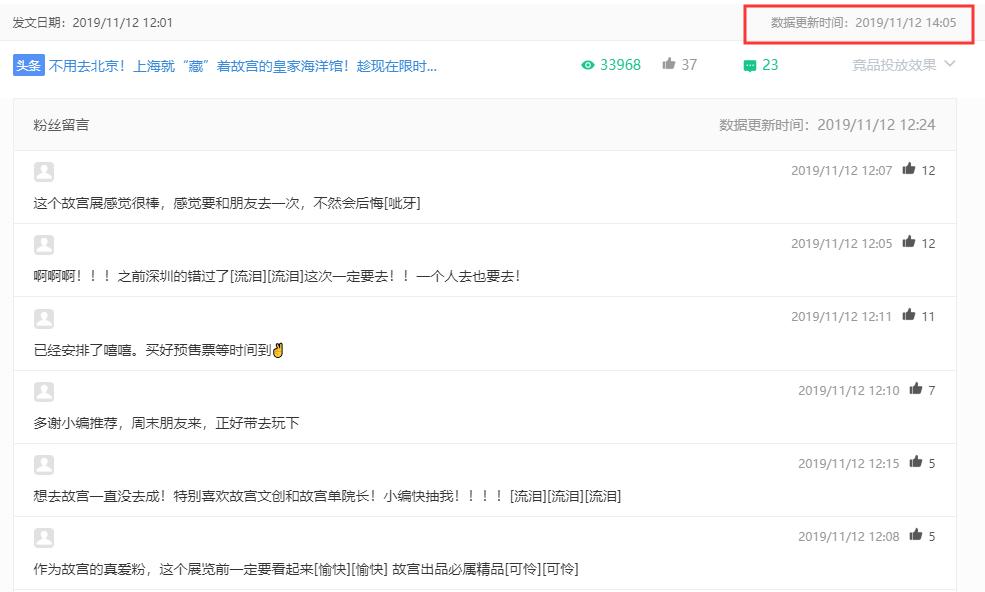The image size is (985, 592).
Task: Click the 发文日期 2019/11/12 12:01 text
Action: tap(92, 22)
